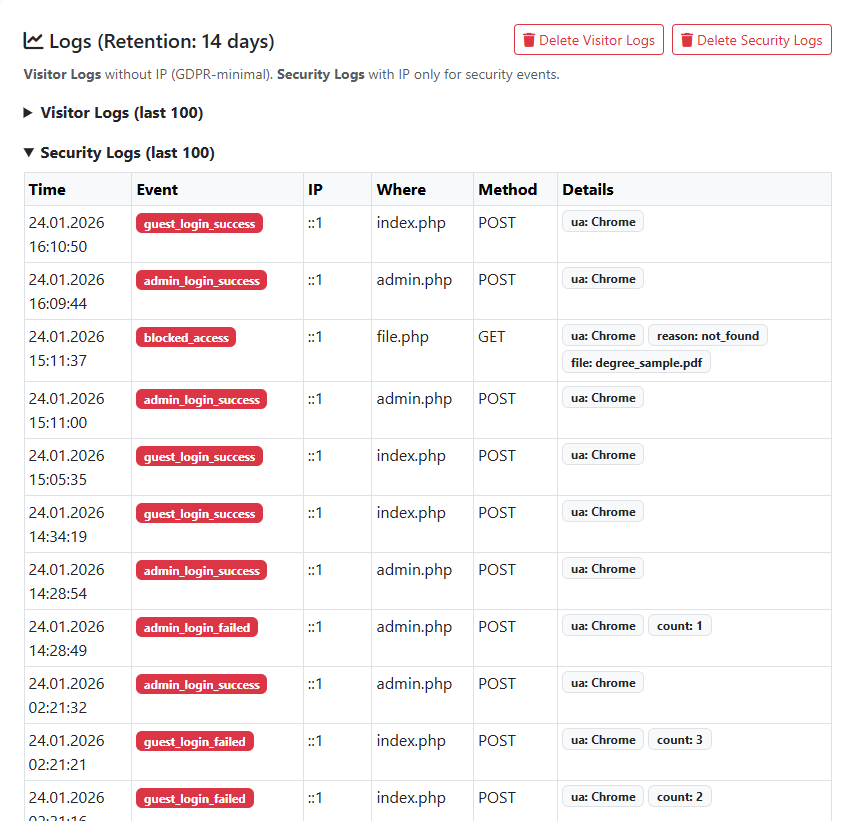Click the 'count: 1' detail tag

pos(680,626)
